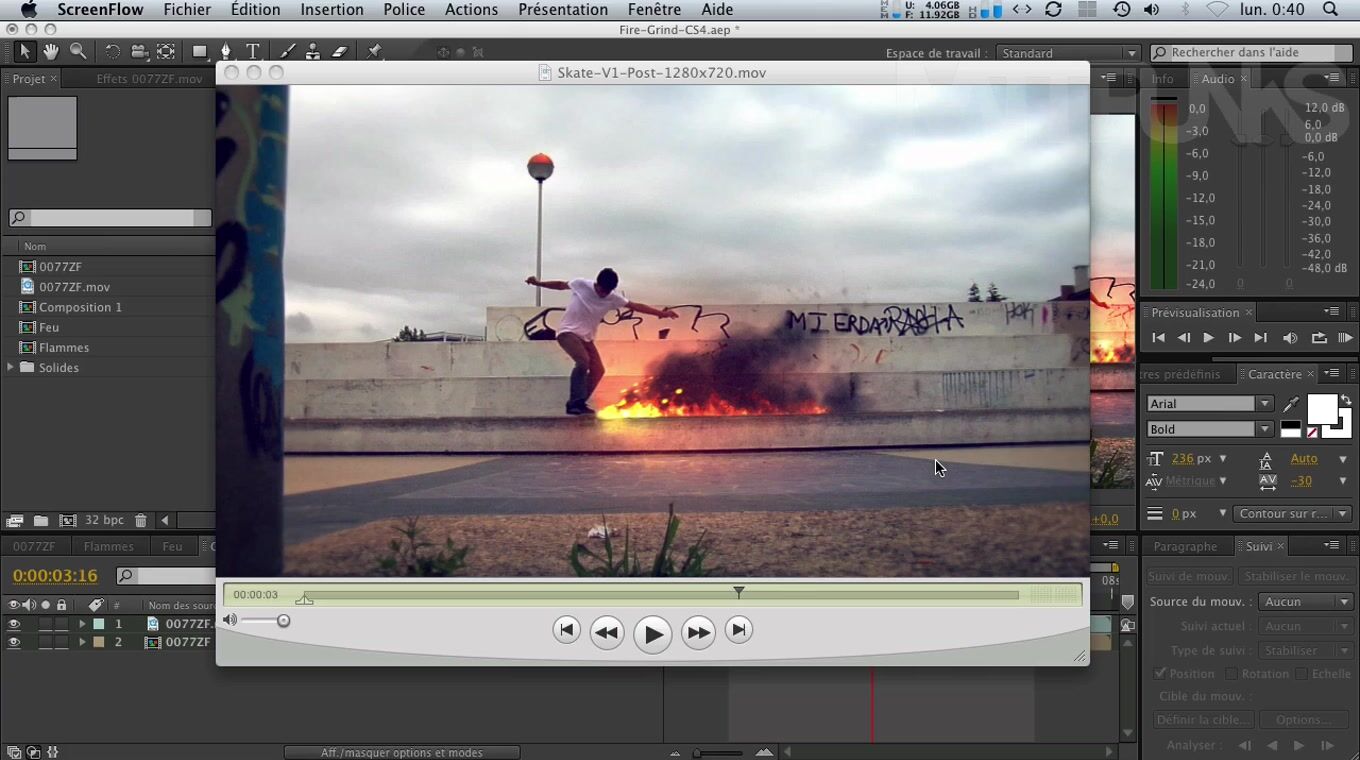Choose the Pen tool

[x=226, y=52]
